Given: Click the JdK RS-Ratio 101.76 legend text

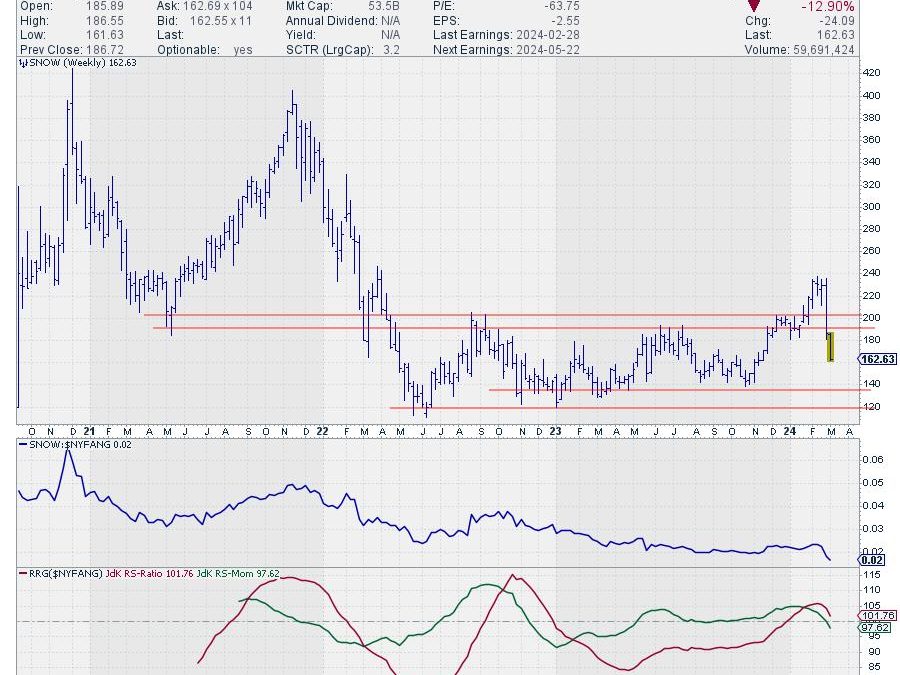Looking at the screenshot, I should tap(149, 573).
